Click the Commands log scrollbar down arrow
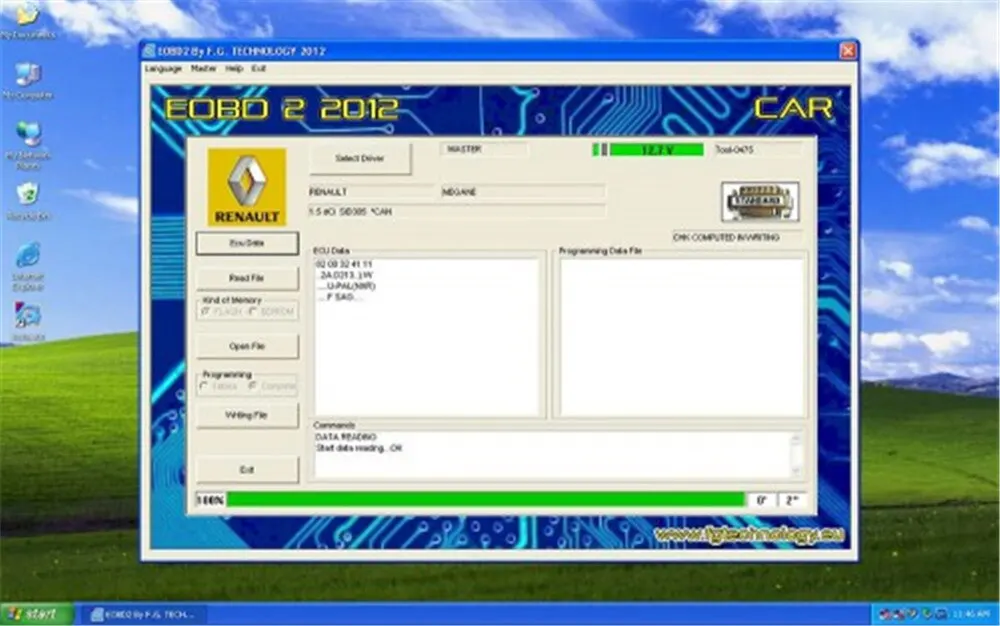Image resolution: width=1000 pixels, height=626 pixels. 795,470
